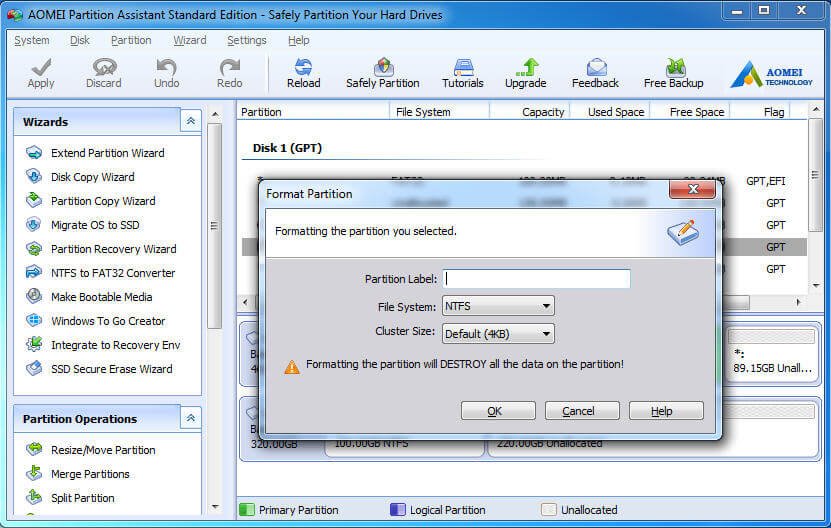Select the Disk 1 (GPT) heading
Viewport: 831px width, 528px height.
(x=287, y=148)
